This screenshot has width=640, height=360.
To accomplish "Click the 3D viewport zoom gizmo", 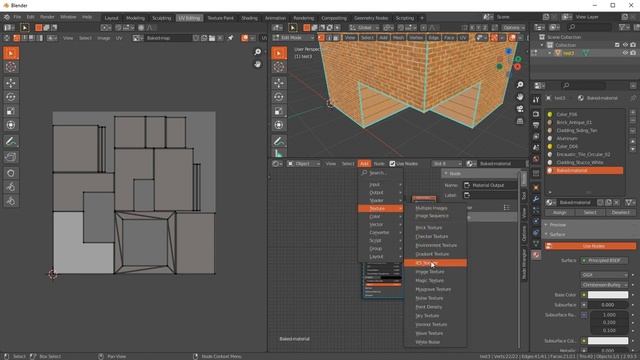I will tap(520, 84).
